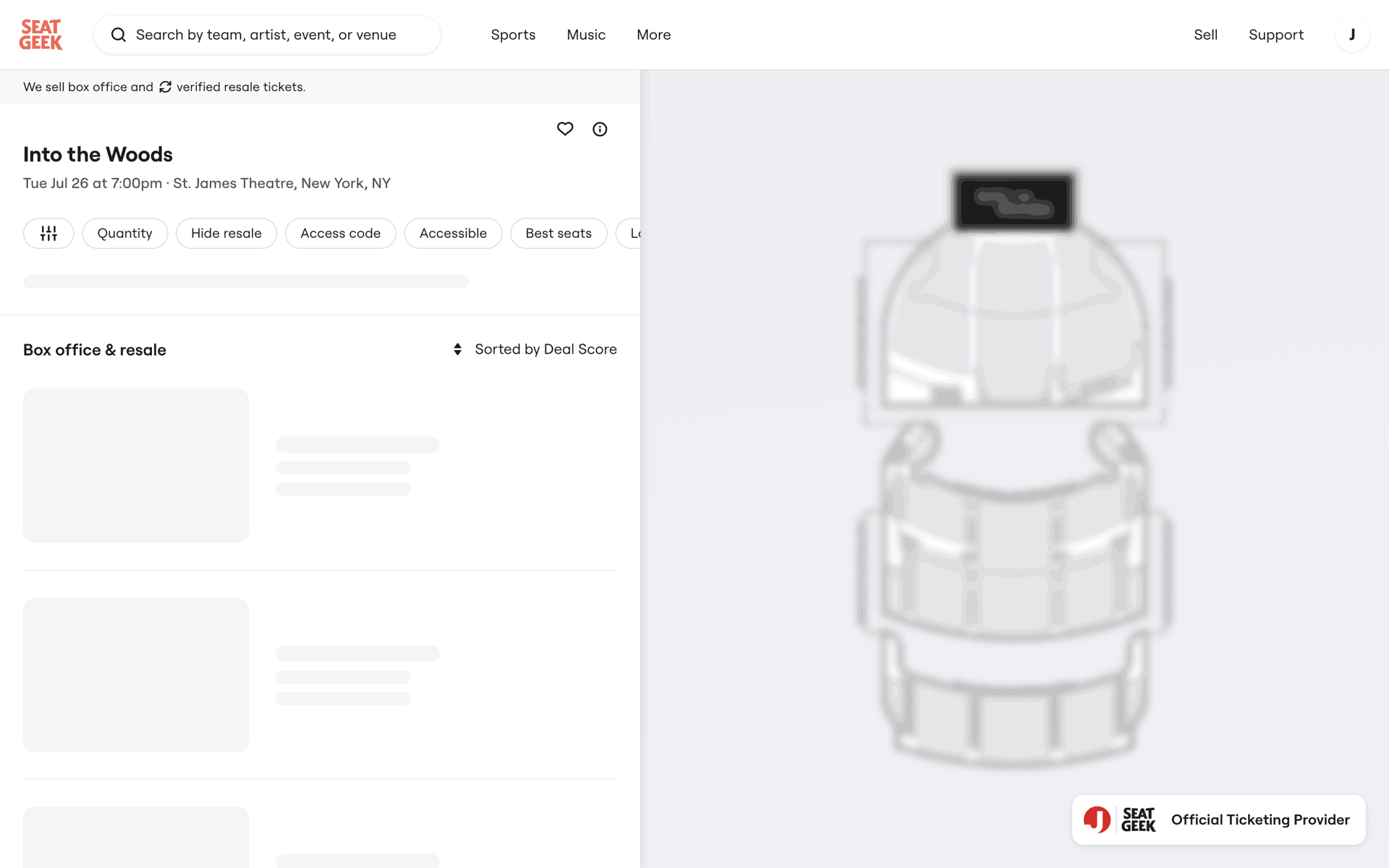Image resolution: width=1389 pixels, height=868 pixels.
Task: Click the Official Ticketing Provider badge
Action: (1218, 820)
